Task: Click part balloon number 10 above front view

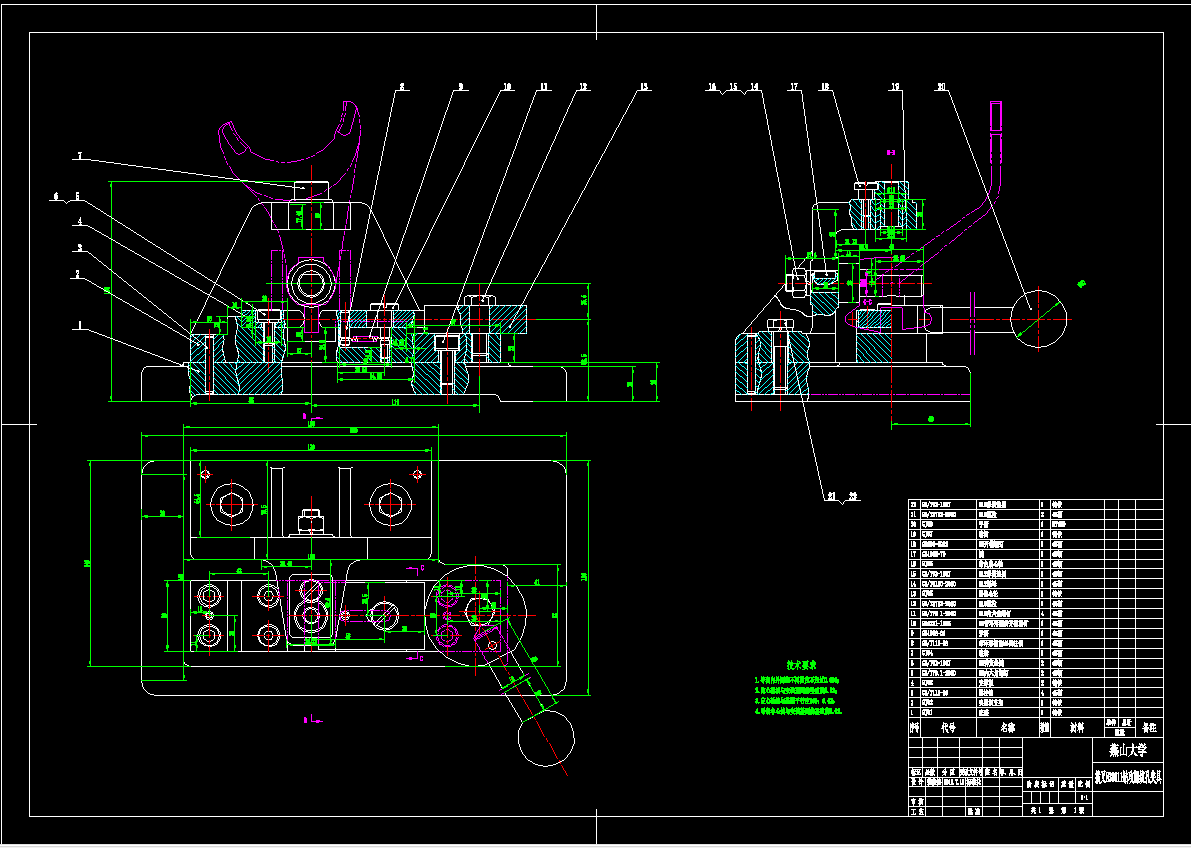Action: tap(507, 87)
